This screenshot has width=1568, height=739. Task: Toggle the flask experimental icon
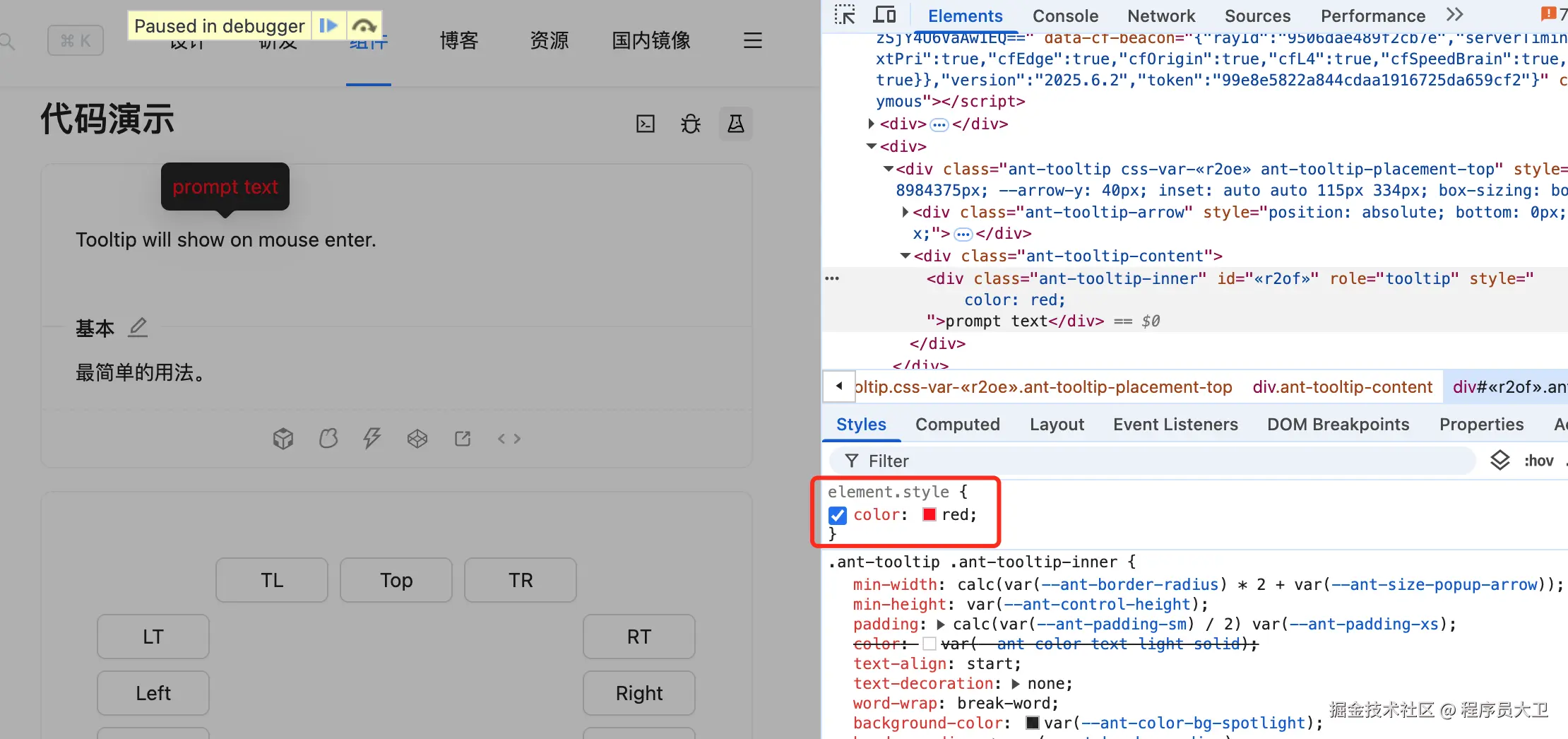(x=736, y=124)
